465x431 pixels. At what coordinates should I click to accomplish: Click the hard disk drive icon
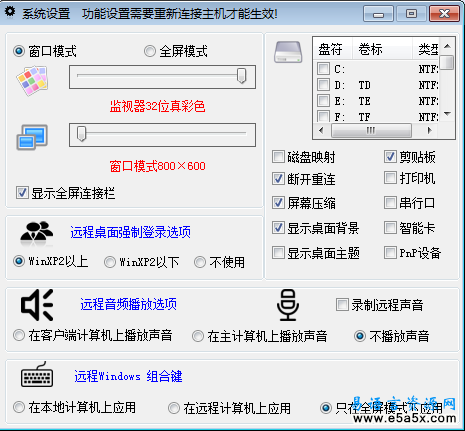click(288, 52)
